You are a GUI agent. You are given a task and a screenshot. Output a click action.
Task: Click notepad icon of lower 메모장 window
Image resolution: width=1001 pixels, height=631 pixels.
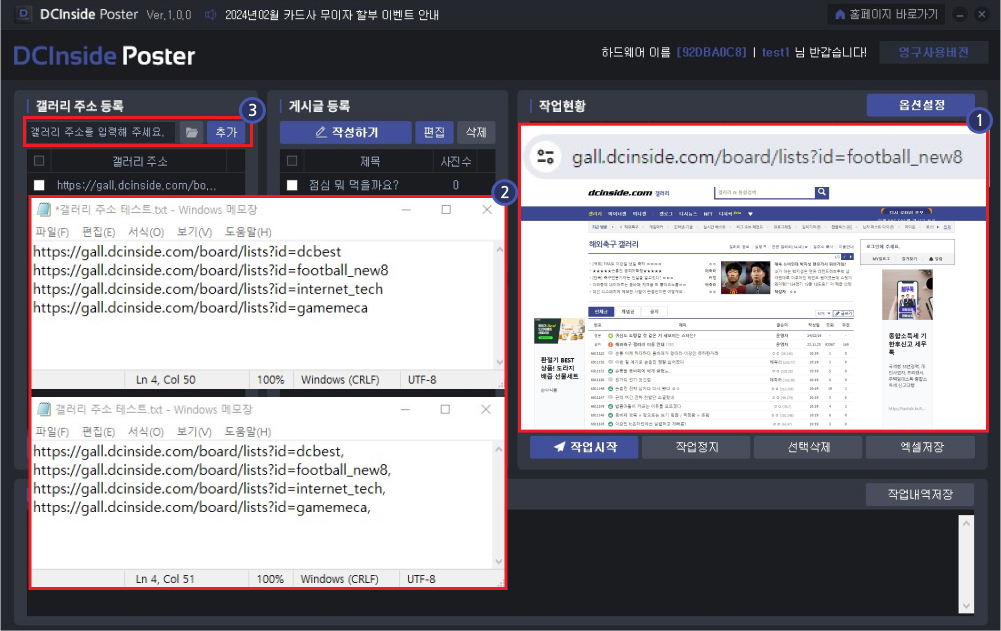click(x=43, y=409)
